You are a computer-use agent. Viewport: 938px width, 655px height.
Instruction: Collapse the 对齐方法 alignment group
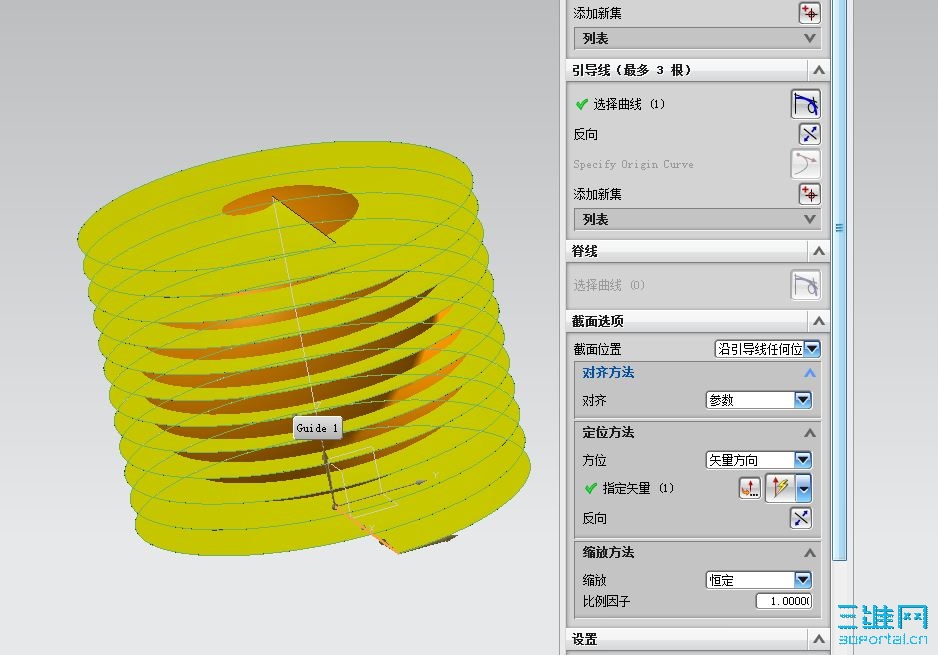click(809, 373)
